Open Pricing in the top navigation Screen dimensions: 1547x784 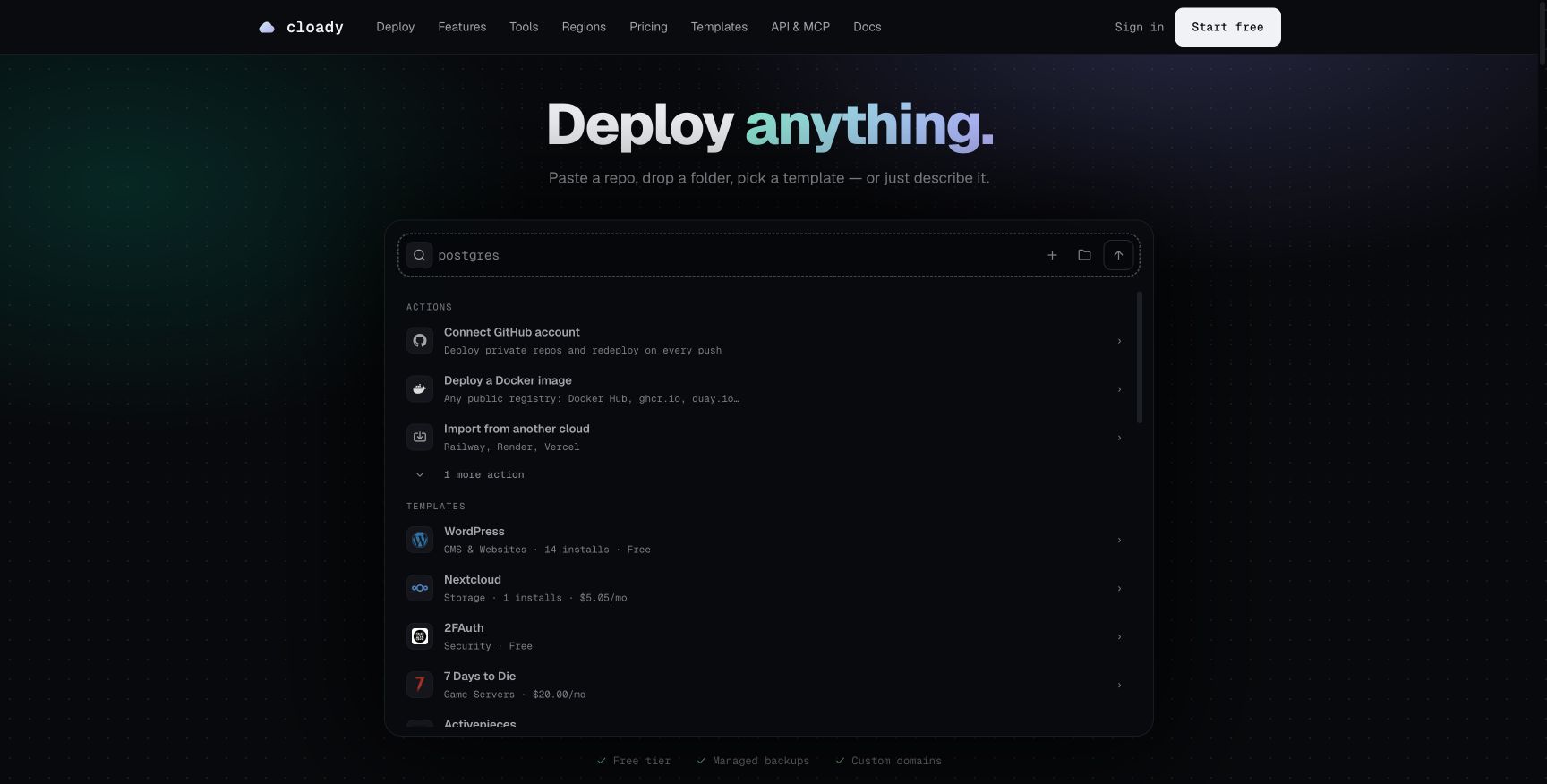[648, 27]
